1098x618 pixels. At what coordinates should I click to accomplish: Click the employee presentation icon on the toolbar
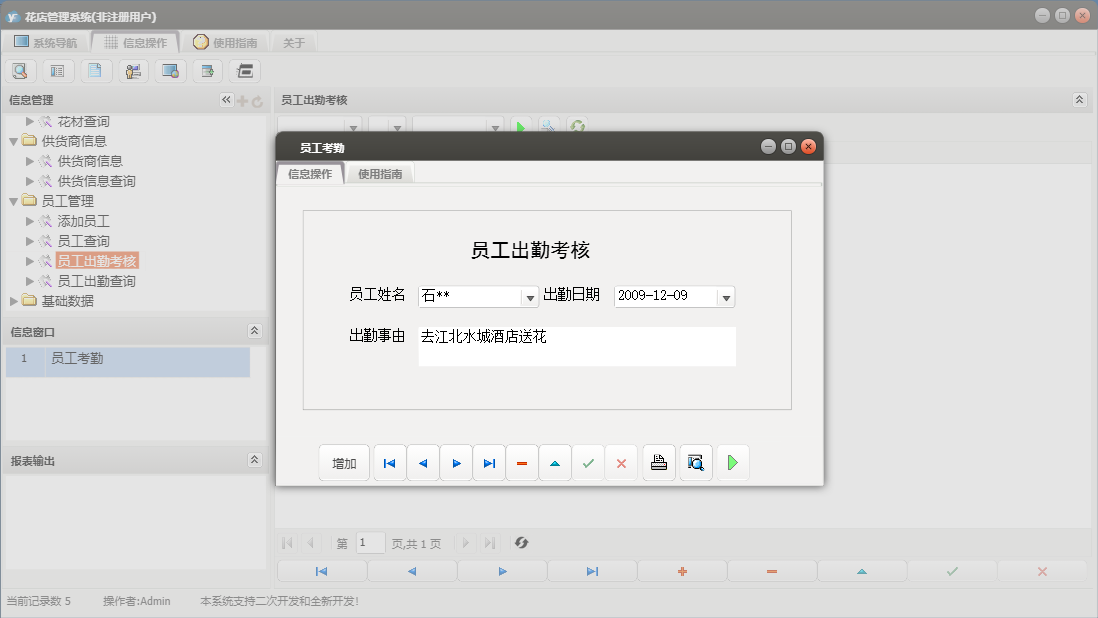point(133,70)
